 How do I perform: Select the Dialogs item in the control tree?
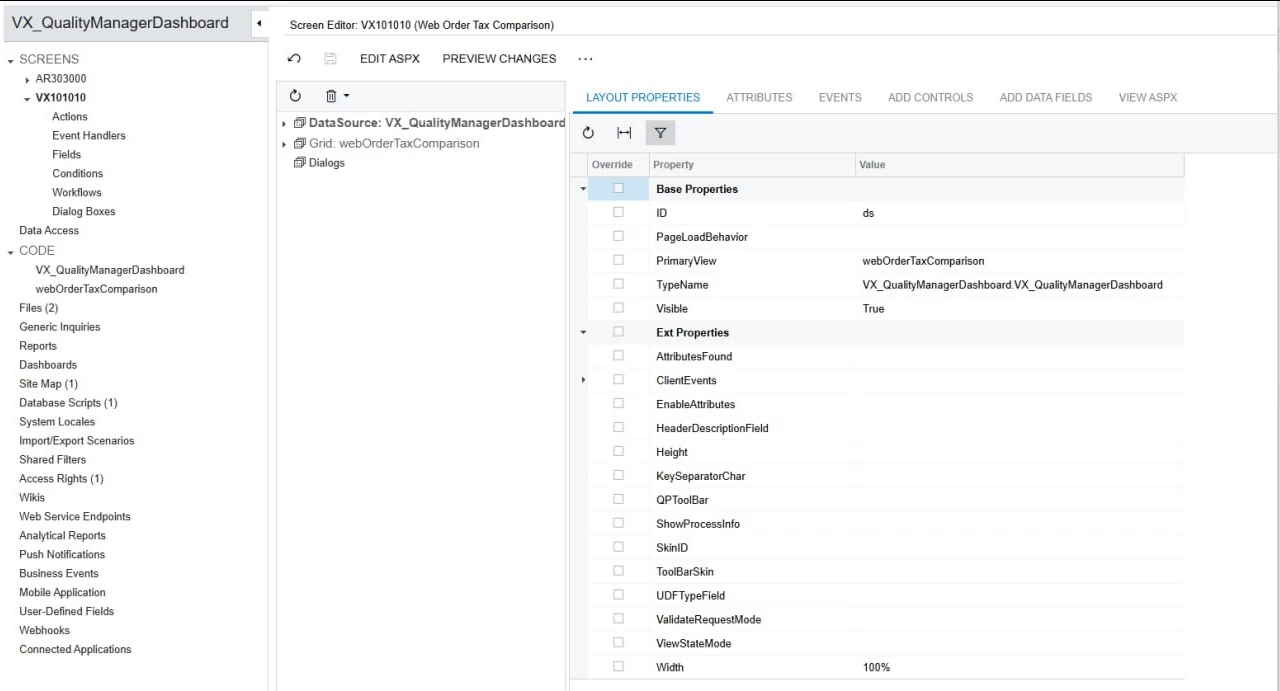pyautogui.click(x=326, y=163)
